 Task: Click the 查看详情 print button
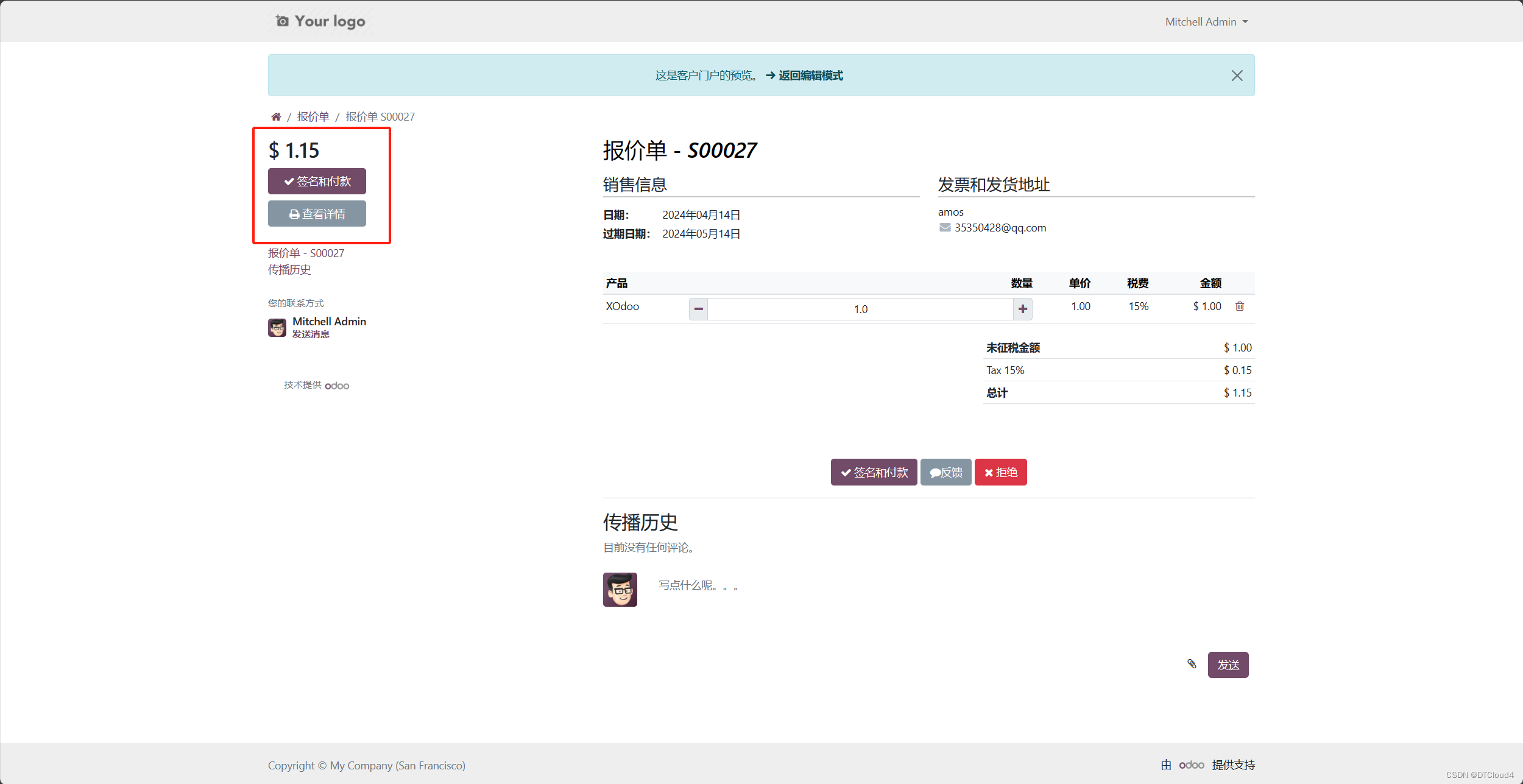(317, 214)
